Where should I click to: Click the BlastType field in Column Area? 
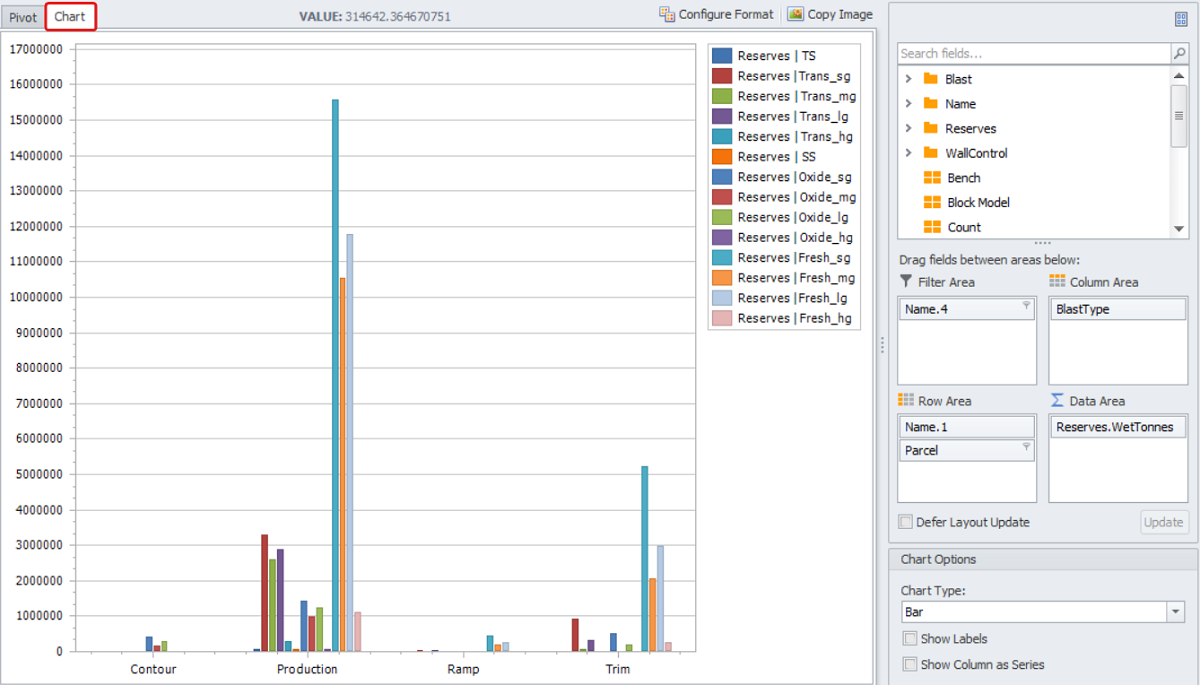(1117, 310)
